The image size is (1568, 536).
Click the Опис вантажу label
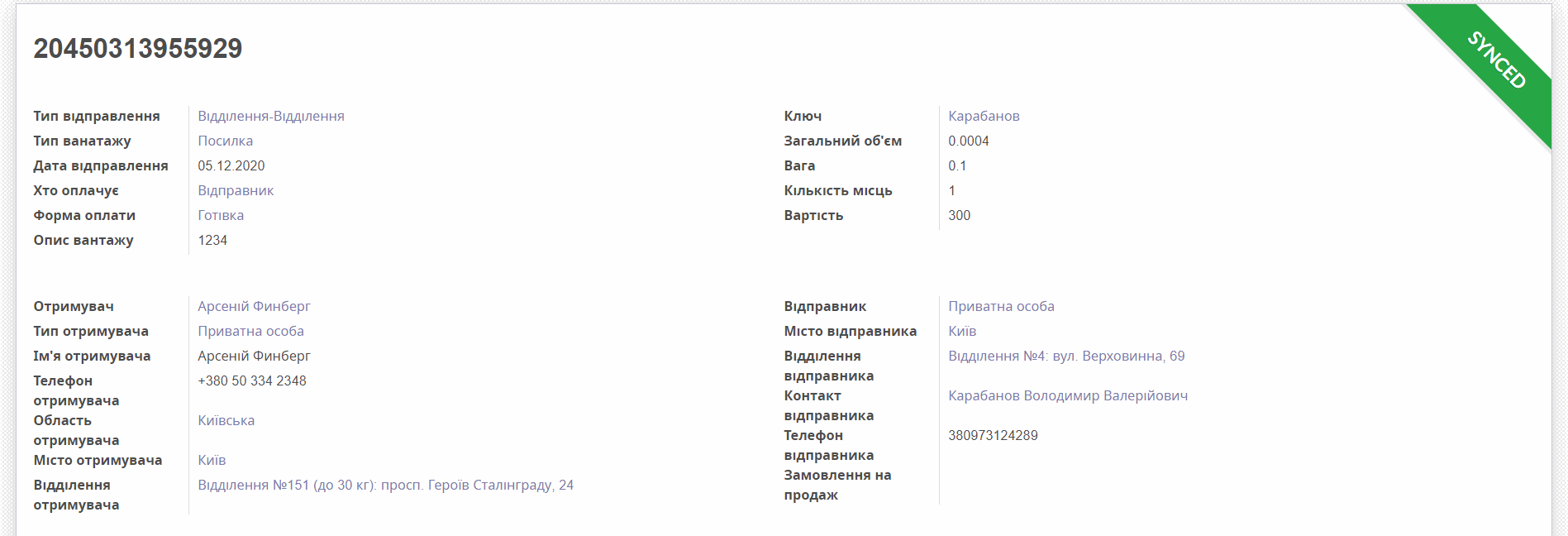(83, 240)
